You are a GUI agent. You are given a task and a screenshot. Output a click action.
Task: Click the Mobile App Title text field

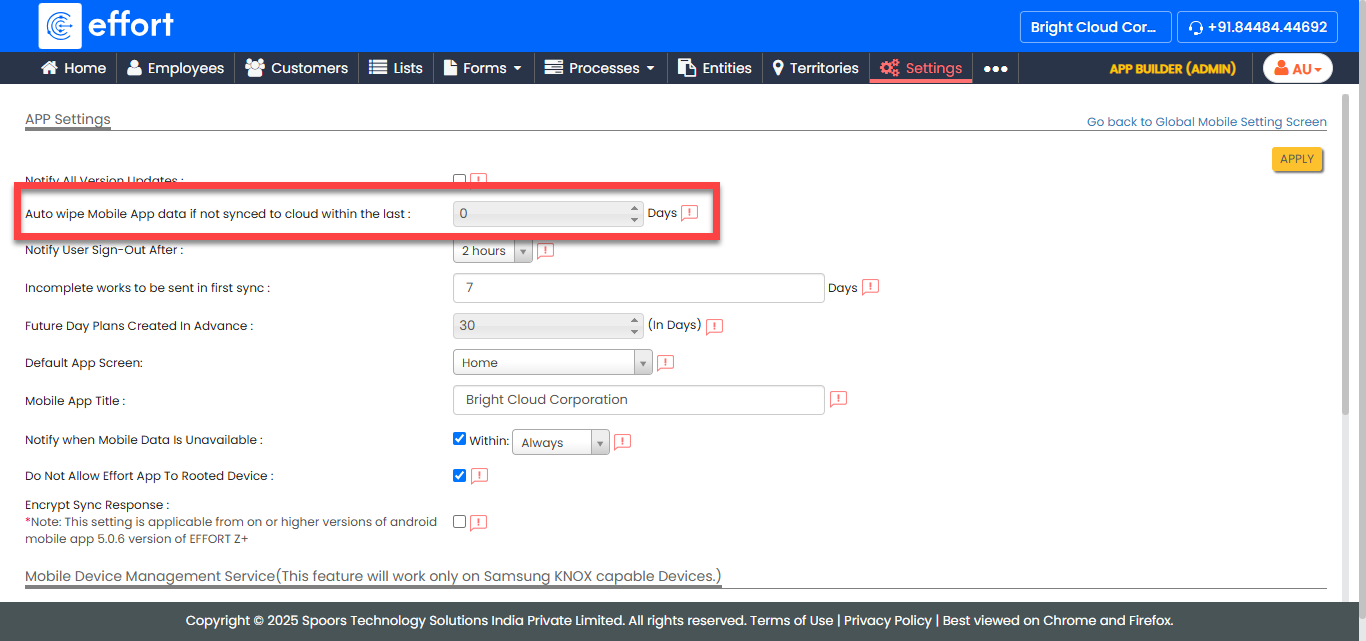coord(638,400)
